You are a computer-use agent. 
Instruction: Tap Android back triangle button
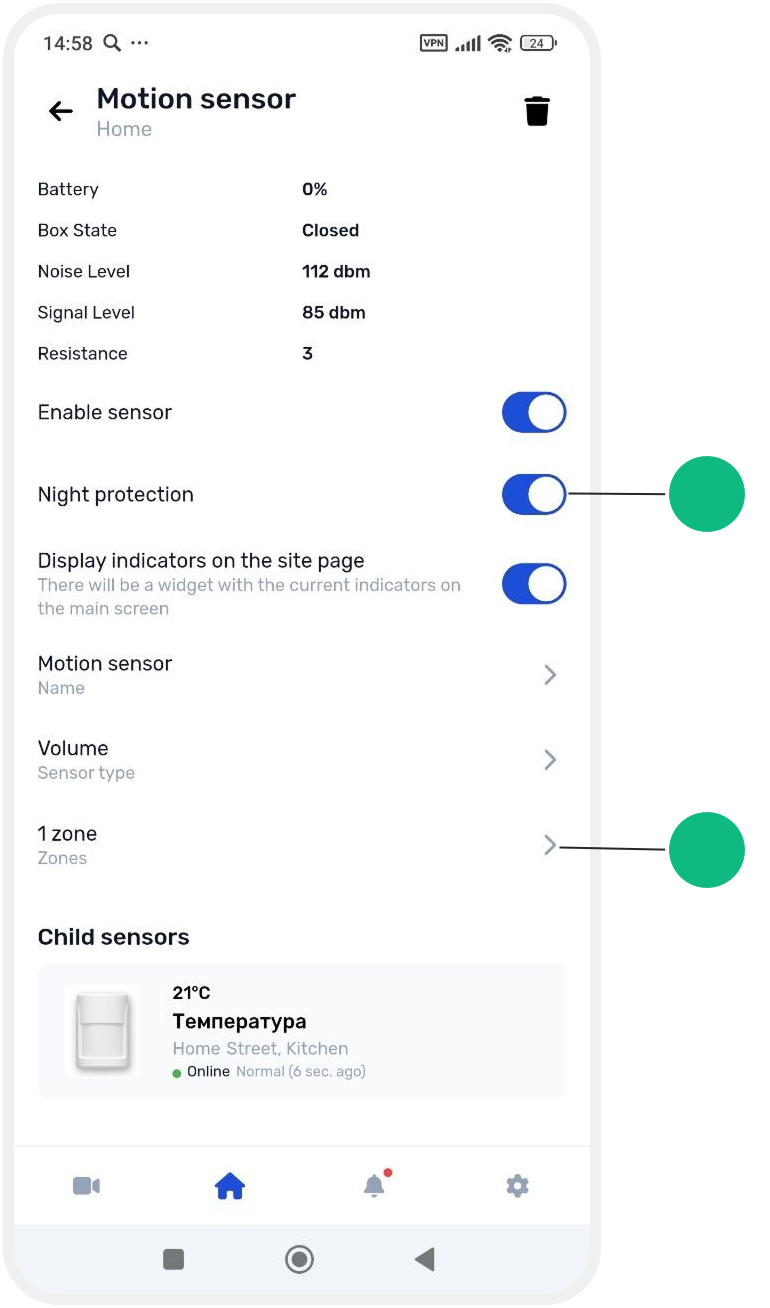[425, 1259]
